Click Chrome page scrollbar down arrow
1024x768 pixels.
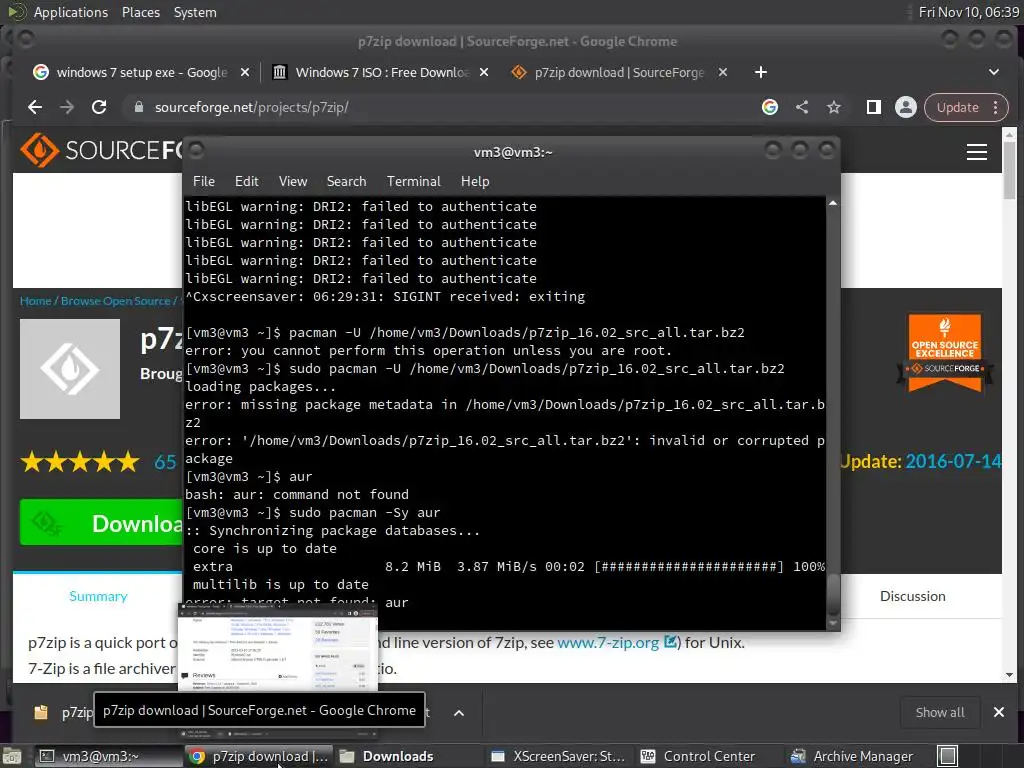[x=1010, y=675]
